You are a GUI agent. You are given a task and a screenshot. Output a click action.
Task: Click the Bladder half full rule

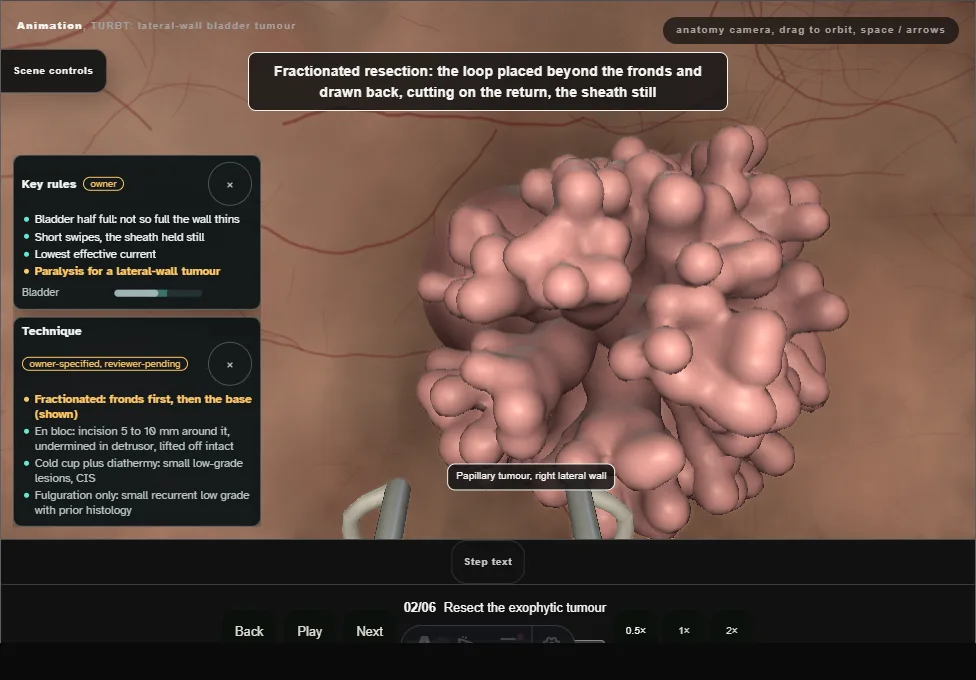137,219
